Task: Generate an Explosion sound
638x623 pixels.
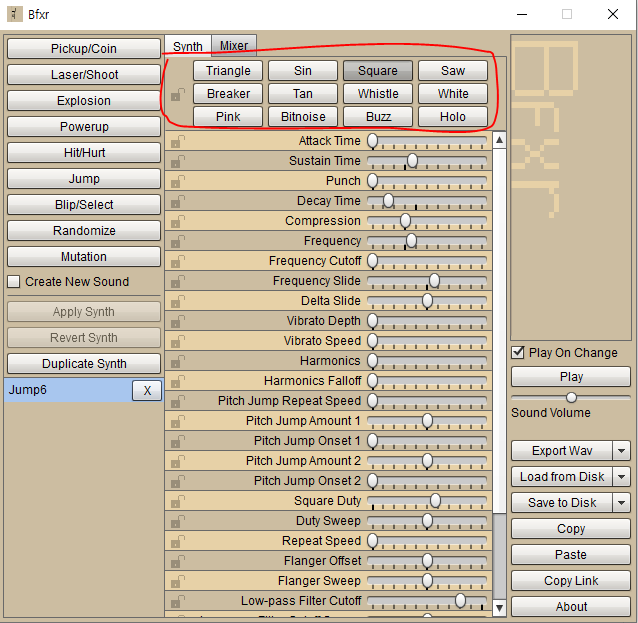Action: [x=84, y=101]
